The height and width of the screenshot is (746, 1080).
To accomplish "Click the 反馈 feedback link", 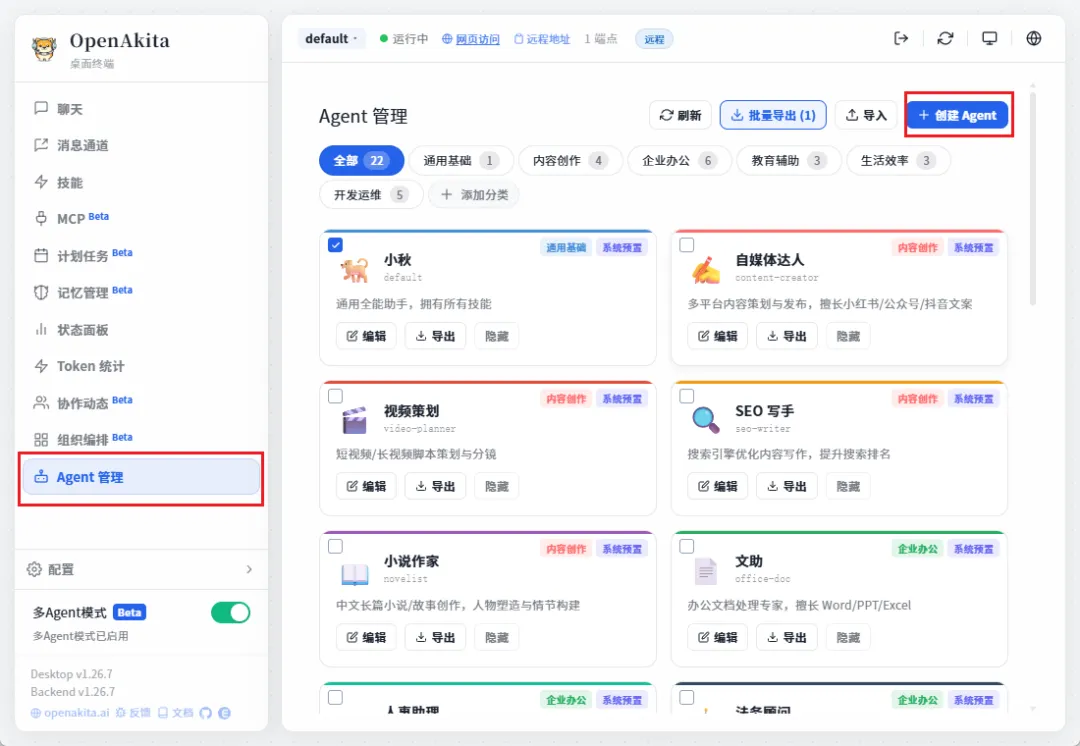I will pyautogui.click(x=133, y=713).
